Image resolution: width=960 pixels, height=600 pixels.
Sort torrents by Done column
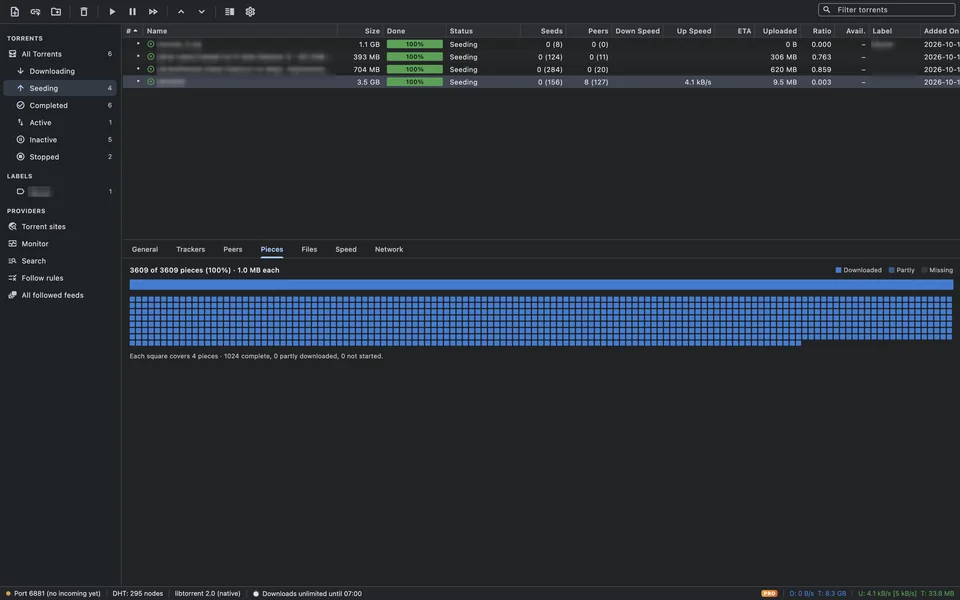point(414,31)
